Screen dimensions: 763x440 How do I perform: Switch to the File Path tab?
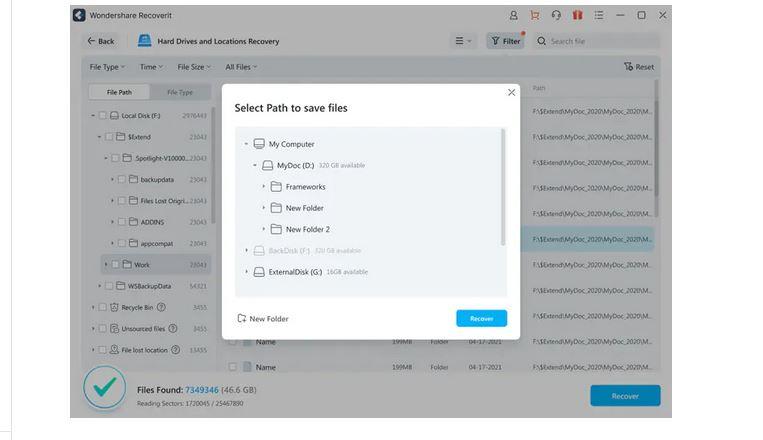point(119,92)
